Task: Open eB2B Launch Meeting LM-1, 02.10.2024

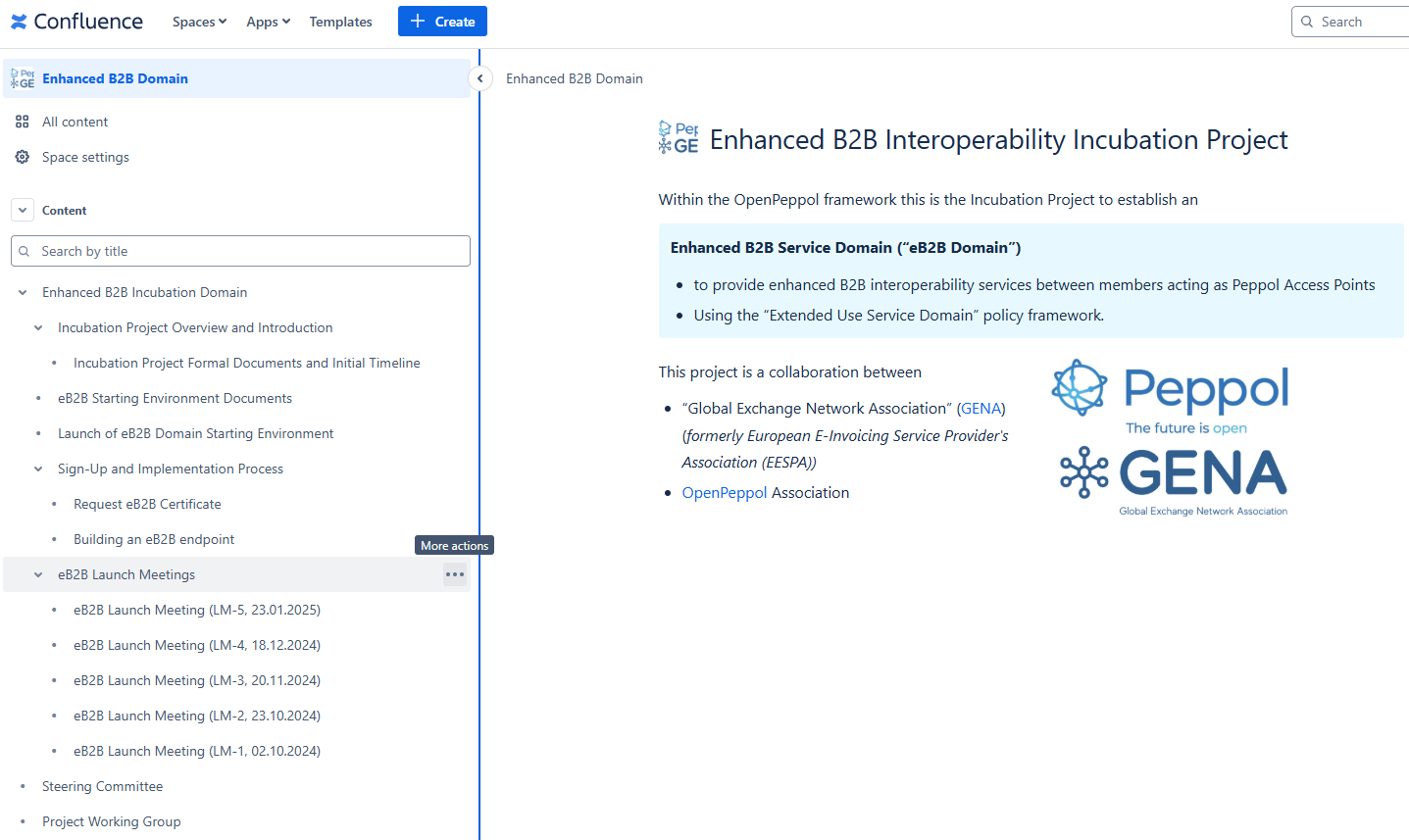Action: pyautogui.click(x=197, y=751)
